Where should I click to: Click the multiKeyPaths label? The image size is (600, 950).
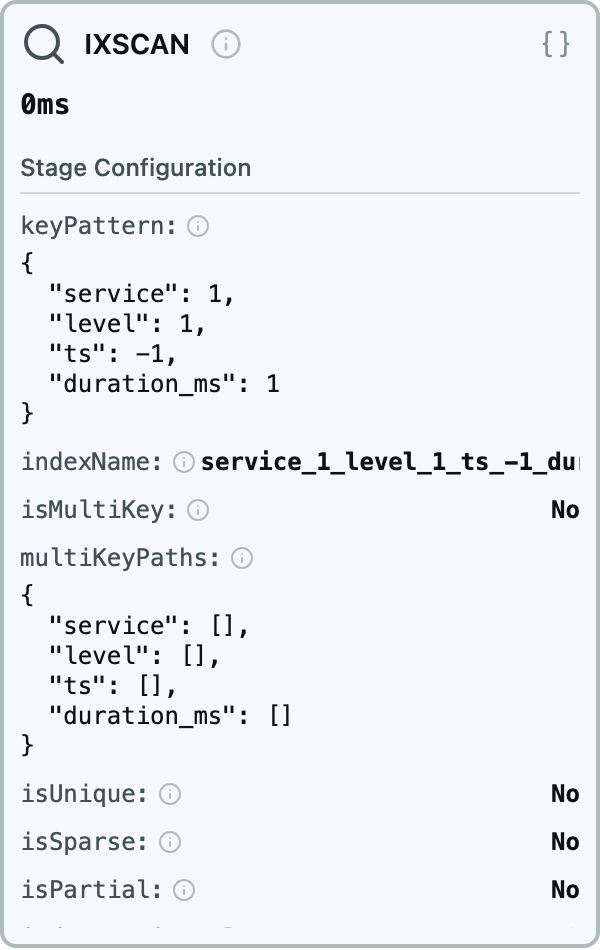click(120, 557)
